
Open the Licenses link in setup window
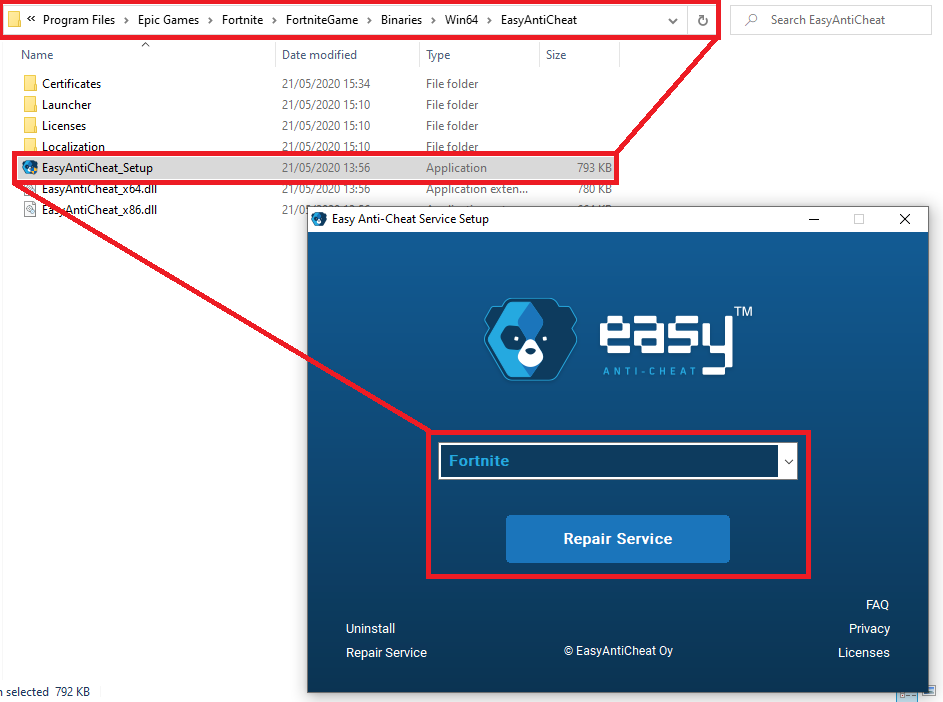(x=864, y=653)
